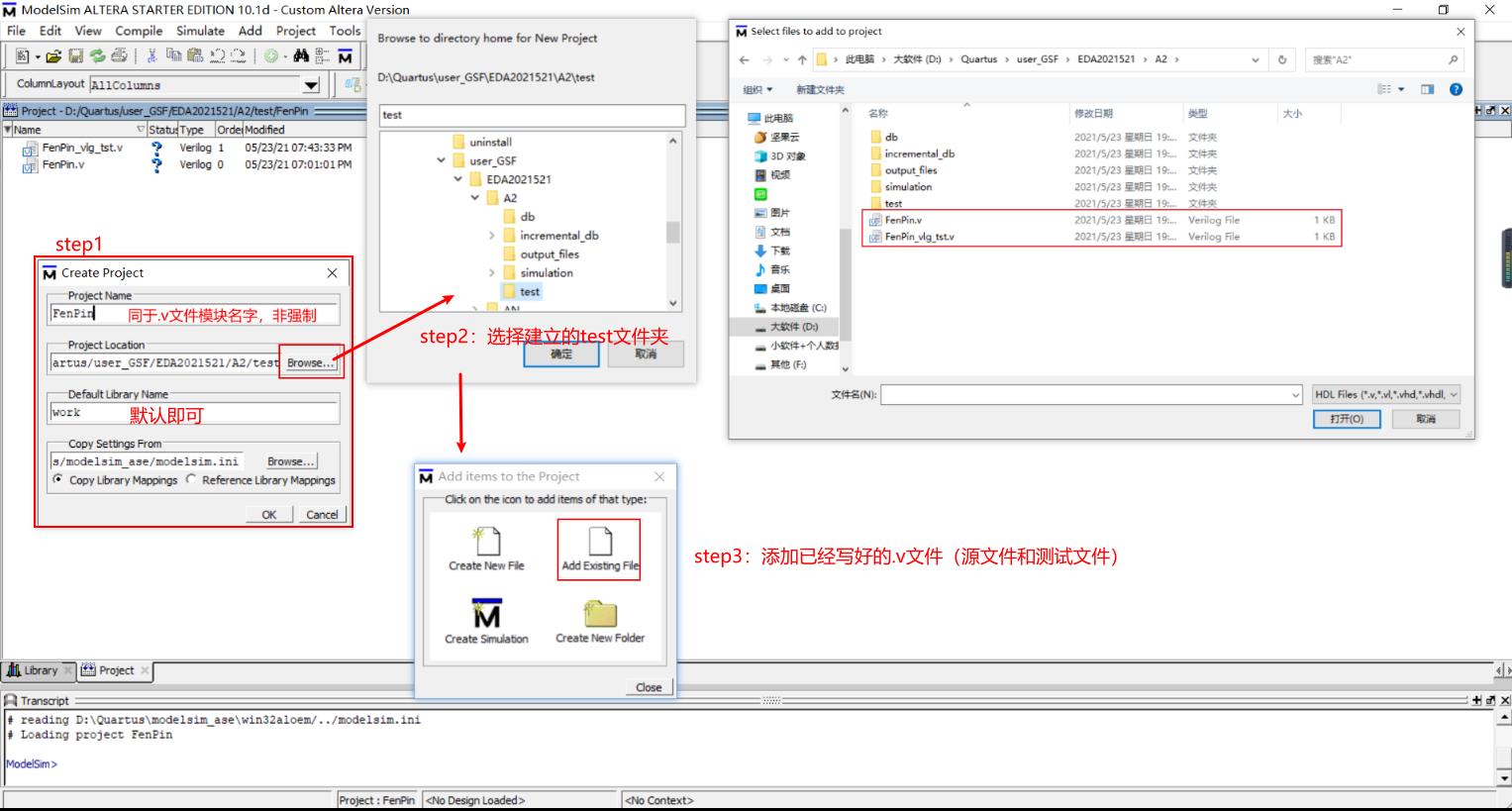
Task: Click Browse next to Copy Settings From
Action: (x=291, y=461)
